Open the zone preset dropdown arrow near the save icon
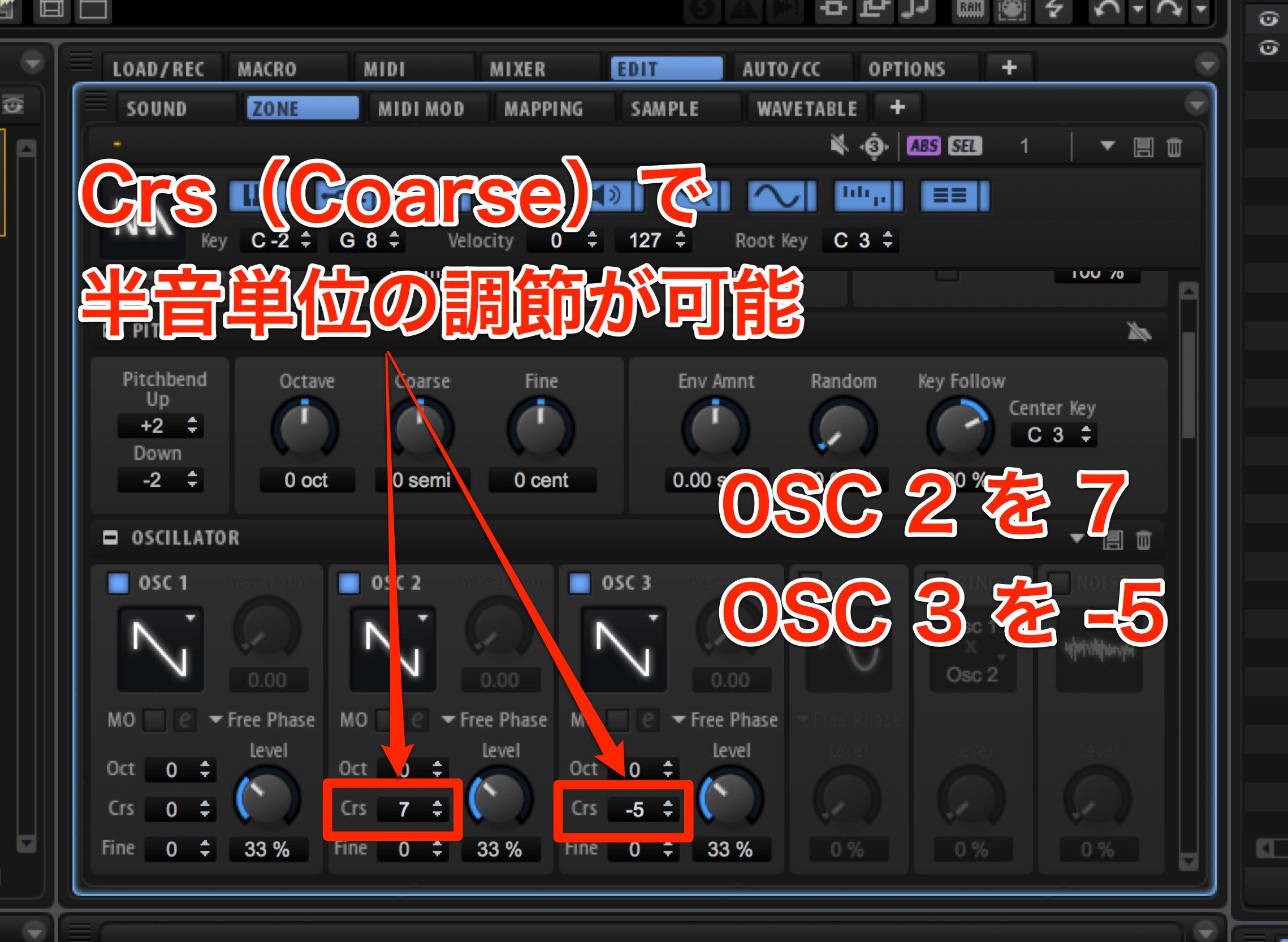1288x942 pixels. pos(1107,146)
